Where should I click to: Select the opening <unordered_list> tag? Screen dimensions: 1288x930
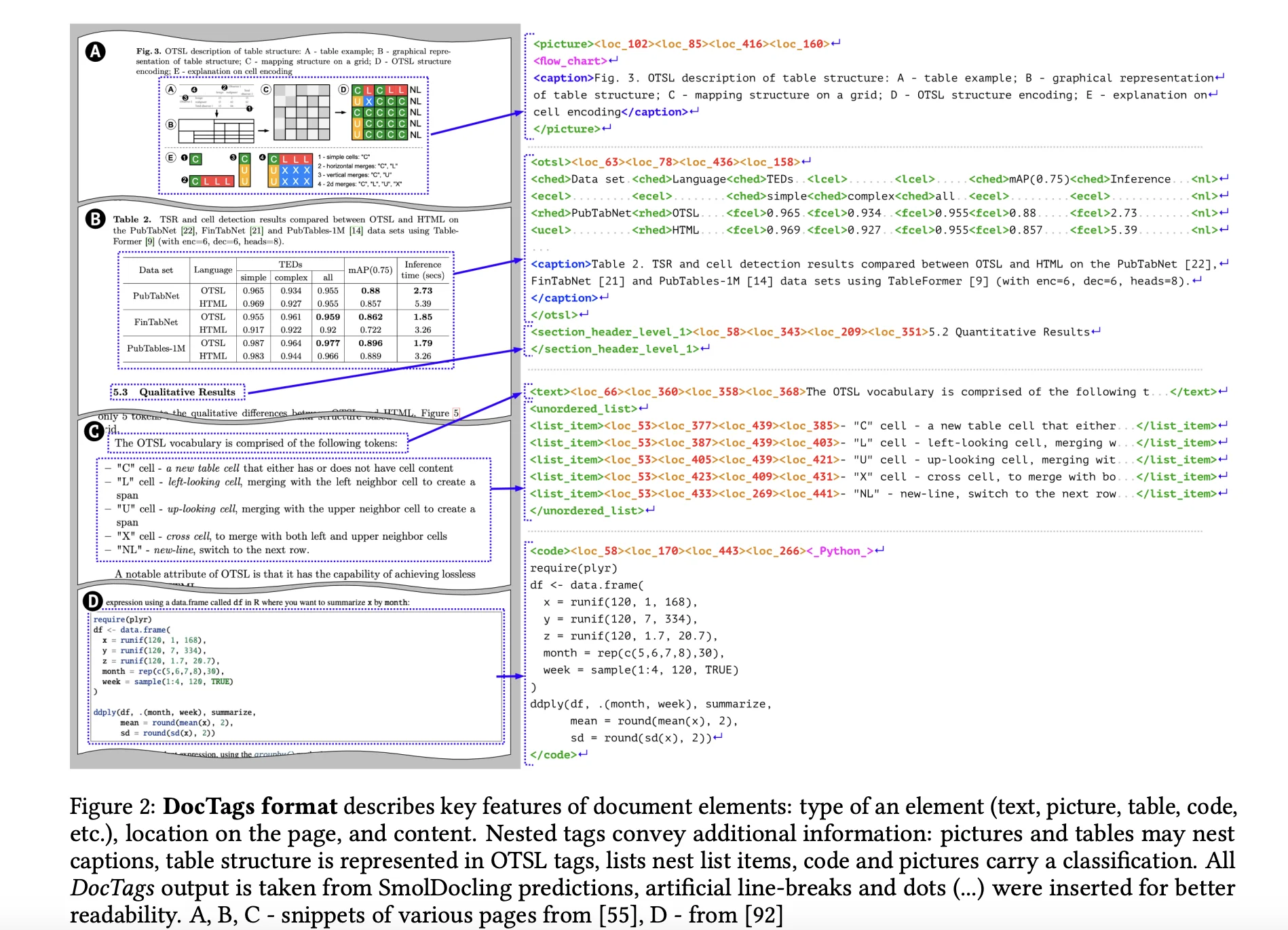click(584, 409)
